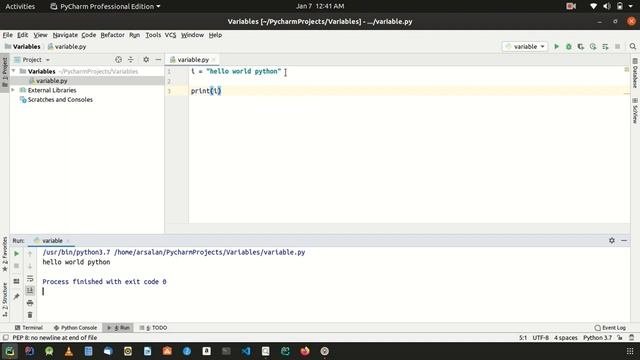Screen dimensions: 640x360
Task: Click the 'hello world python' console output line
Action: pyautogui.click(x=76, y=262)
